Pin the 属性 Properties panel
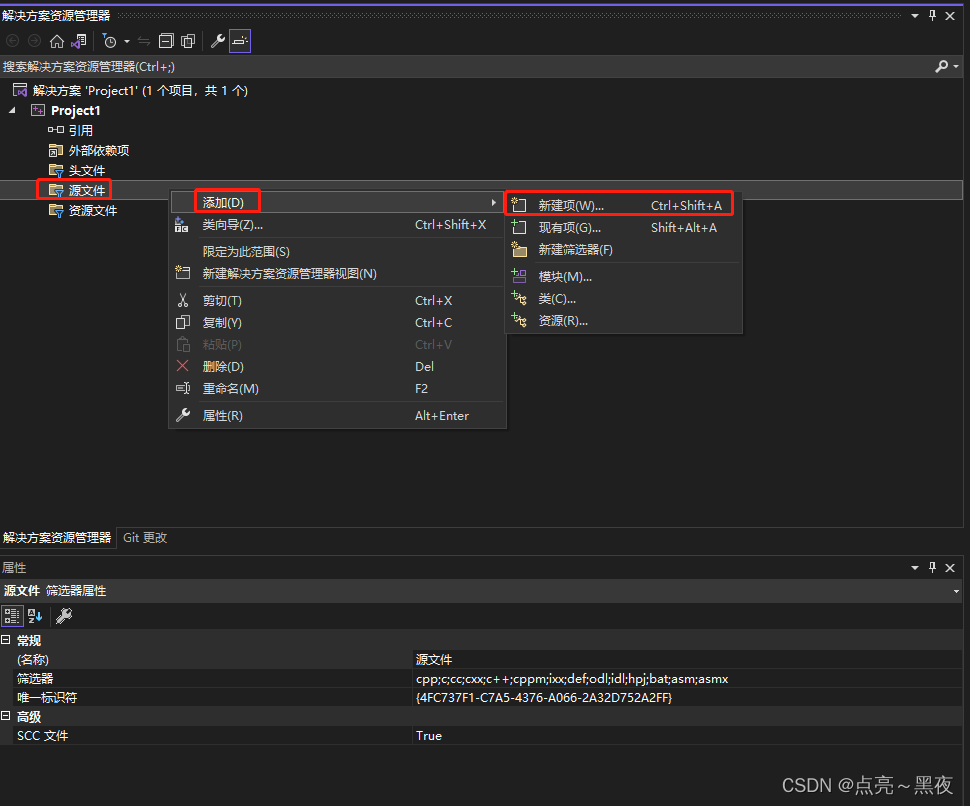The height and width of the screenshot is (806, 970). 932,568
